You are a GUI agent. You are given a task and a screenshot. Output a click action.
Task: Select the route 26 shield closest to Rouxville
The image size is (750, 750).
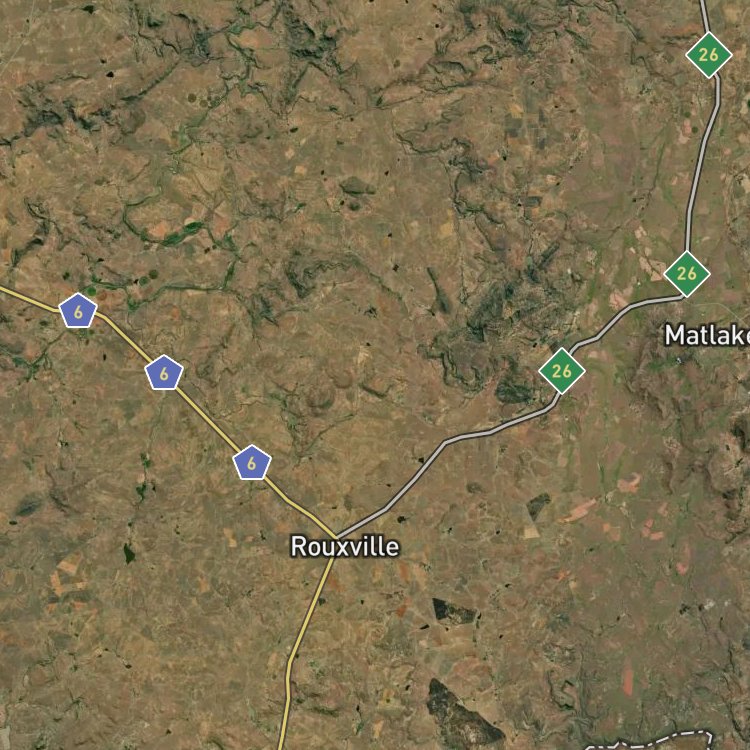562,371
